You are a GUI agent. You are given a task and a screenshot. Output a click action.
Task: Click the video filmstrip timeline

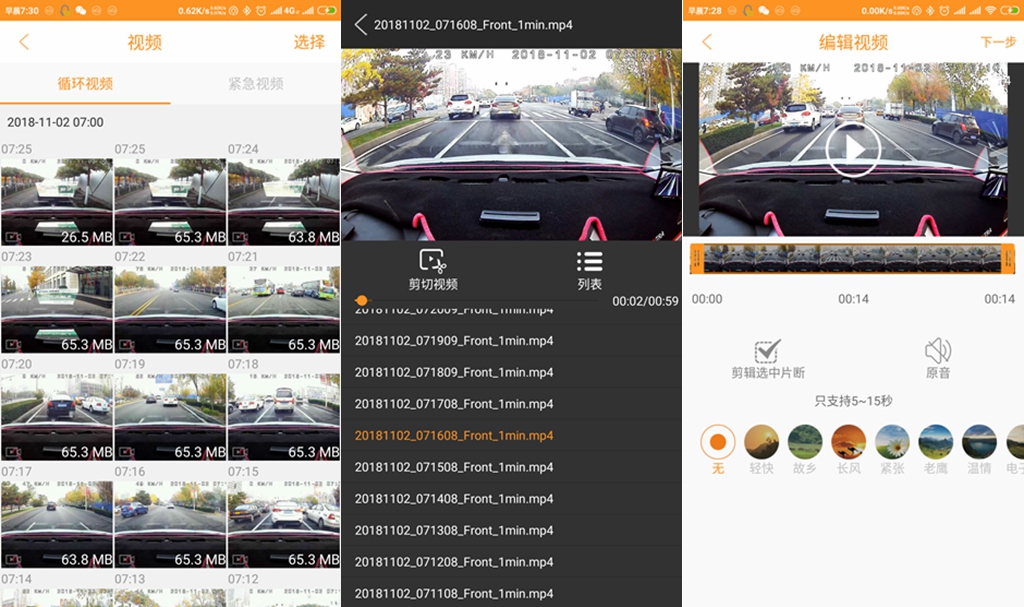tap(852, 259)
